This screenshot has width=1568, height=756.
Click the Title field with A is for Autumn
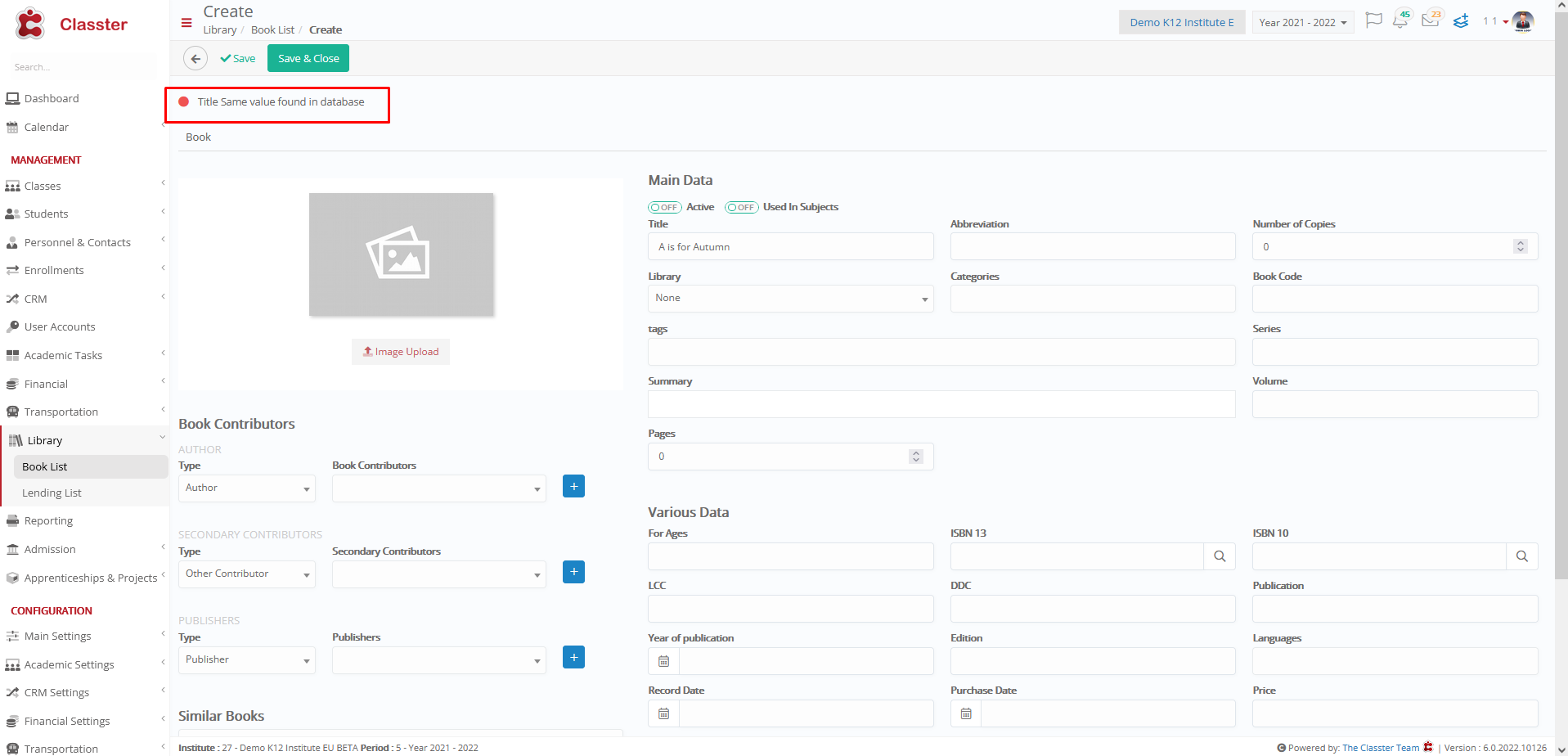tap(791, 246)
